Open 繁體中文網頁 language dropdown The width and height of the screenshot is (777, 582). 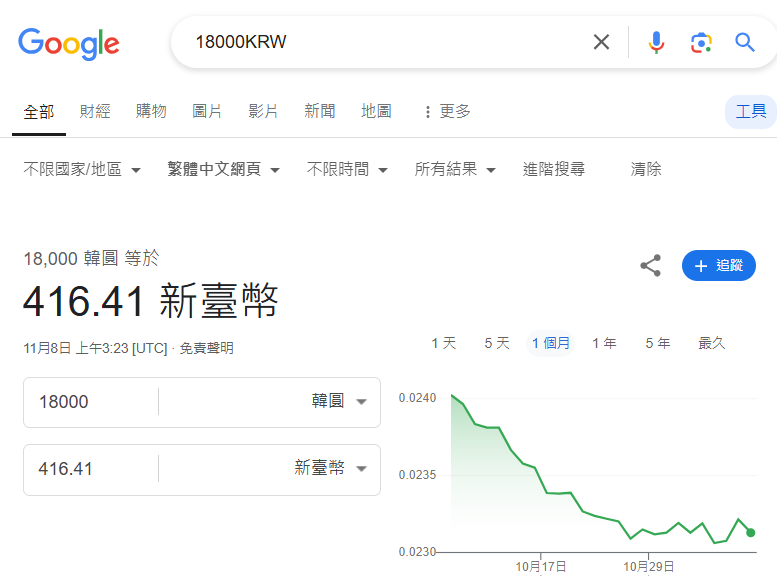click(x=223, y=170)
